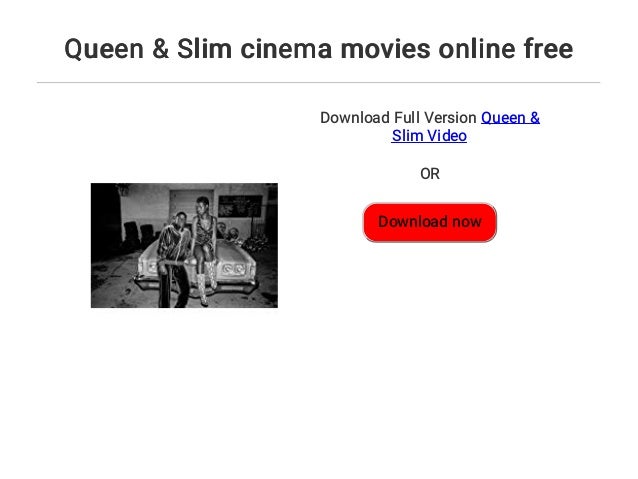This screenshot has height=479, width=638.
Task: Click the 'Queen &' first line of link
Action: tap(510, 118)
